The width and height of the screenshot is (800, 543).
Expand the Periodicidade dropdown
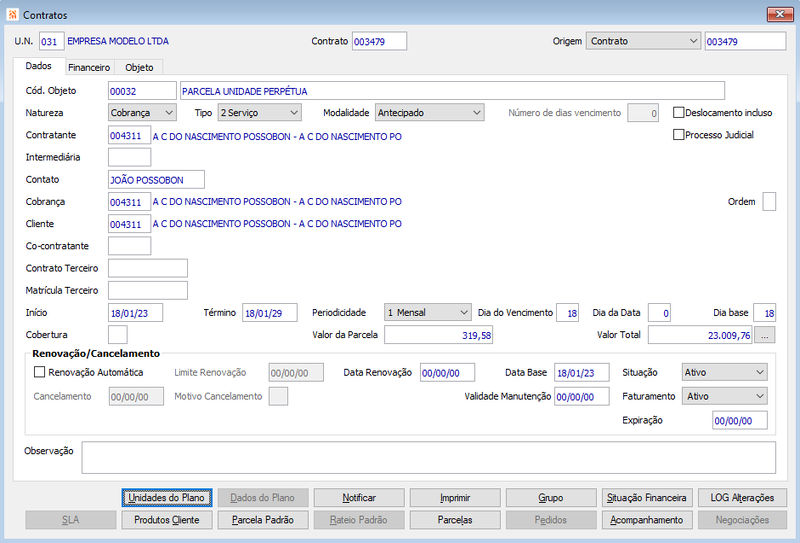point(428,312)
